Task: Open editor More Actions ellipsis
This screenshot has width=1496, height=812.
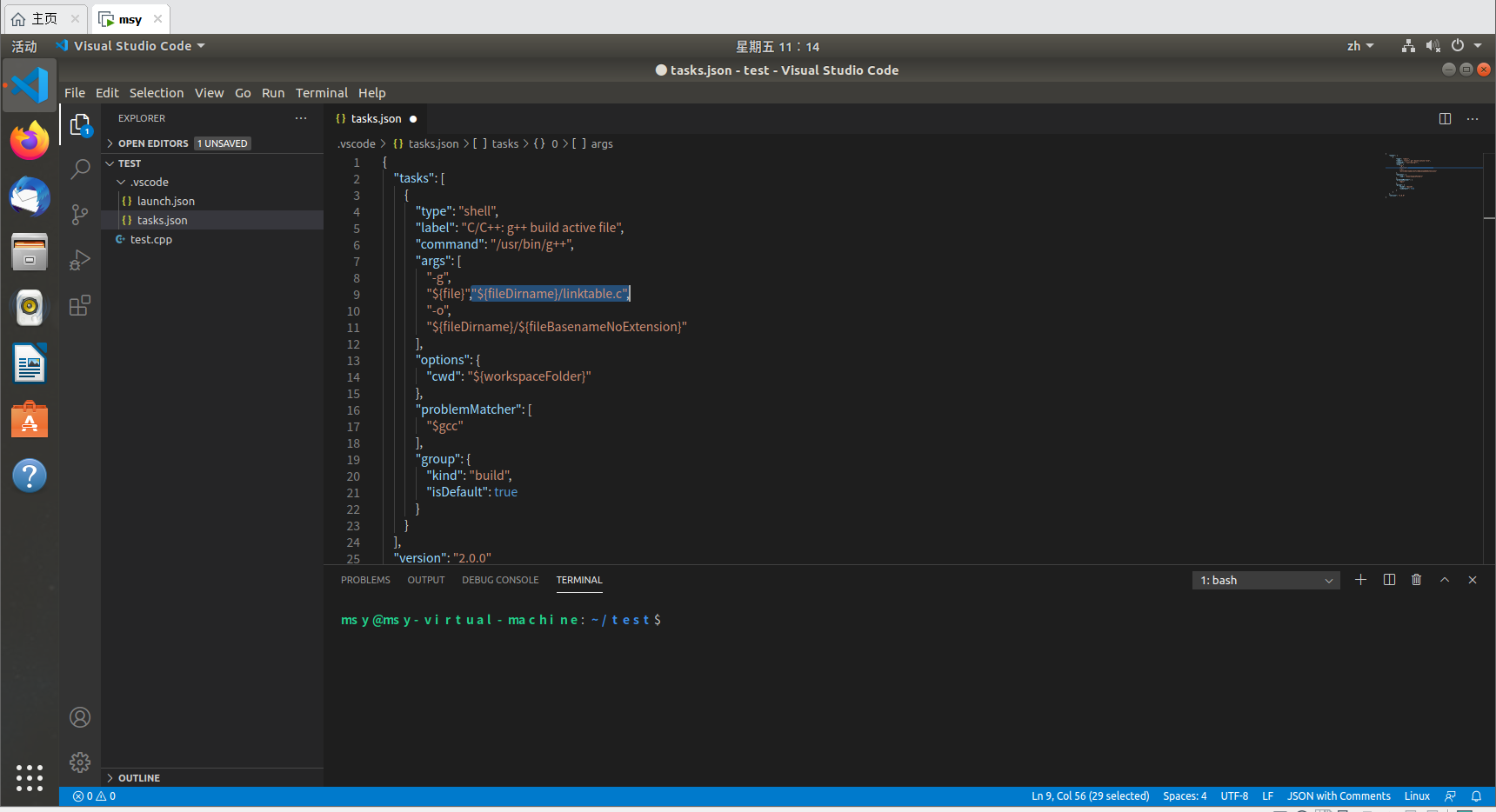Action: tap(1473, 119)
